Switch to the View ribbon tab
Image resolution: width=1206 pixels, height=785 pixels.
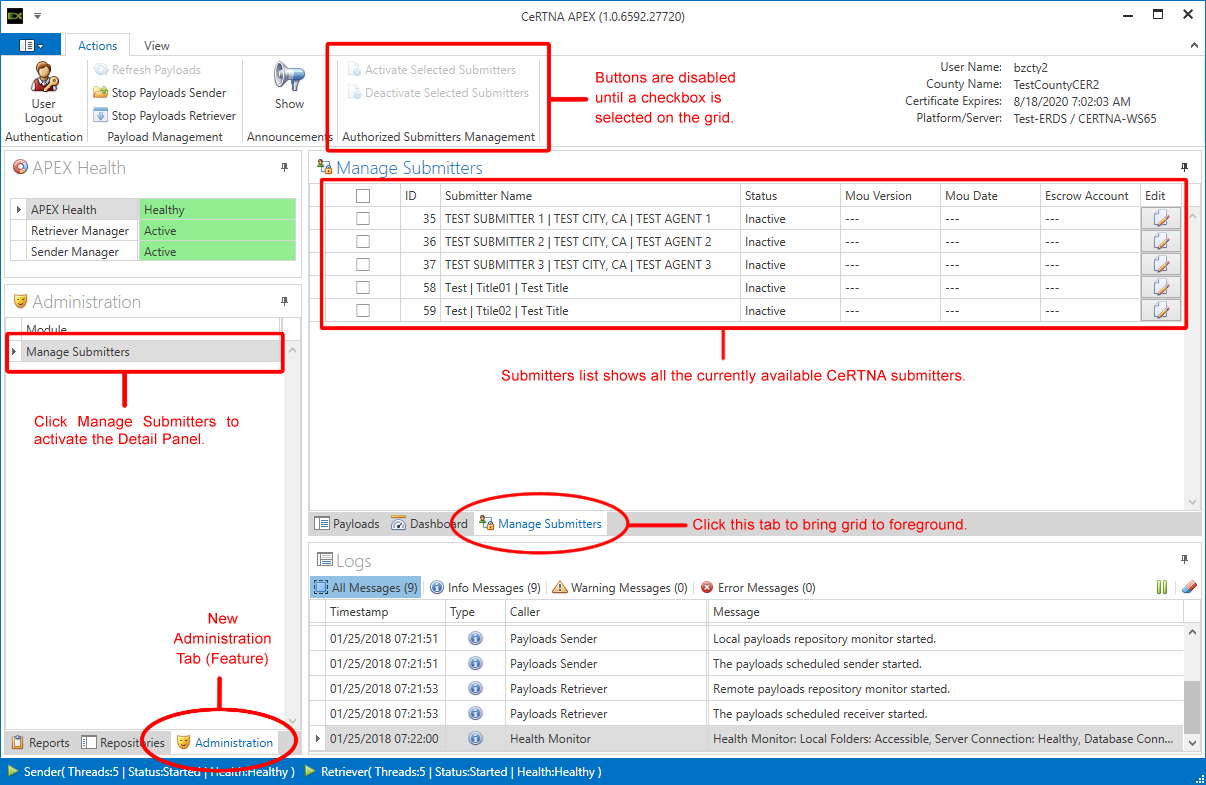click(x=157, y=46)
